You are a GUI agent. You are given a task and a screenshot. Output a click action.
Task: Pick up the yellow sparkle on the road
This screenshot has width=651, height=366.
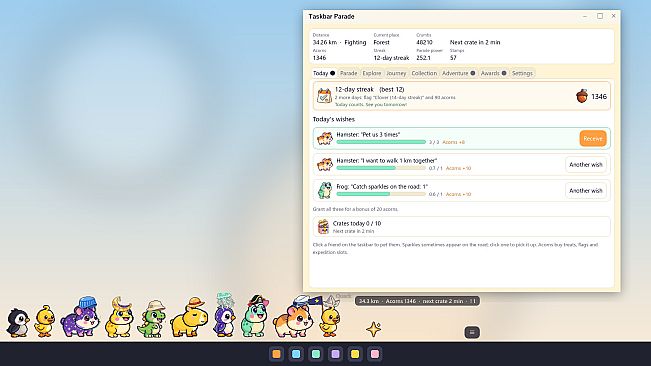[374, 329]
